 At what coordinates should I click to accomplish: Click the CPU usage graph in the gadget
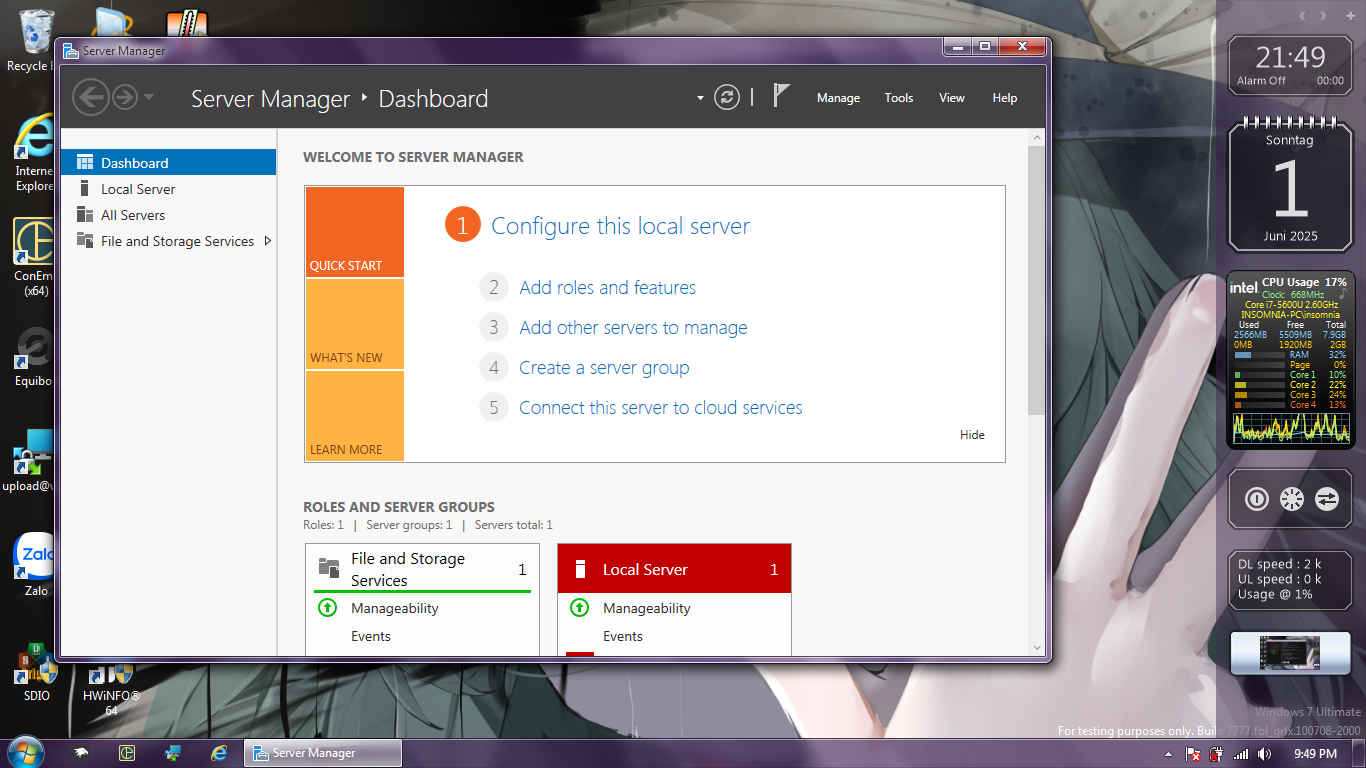click(x=1291, y=428)
